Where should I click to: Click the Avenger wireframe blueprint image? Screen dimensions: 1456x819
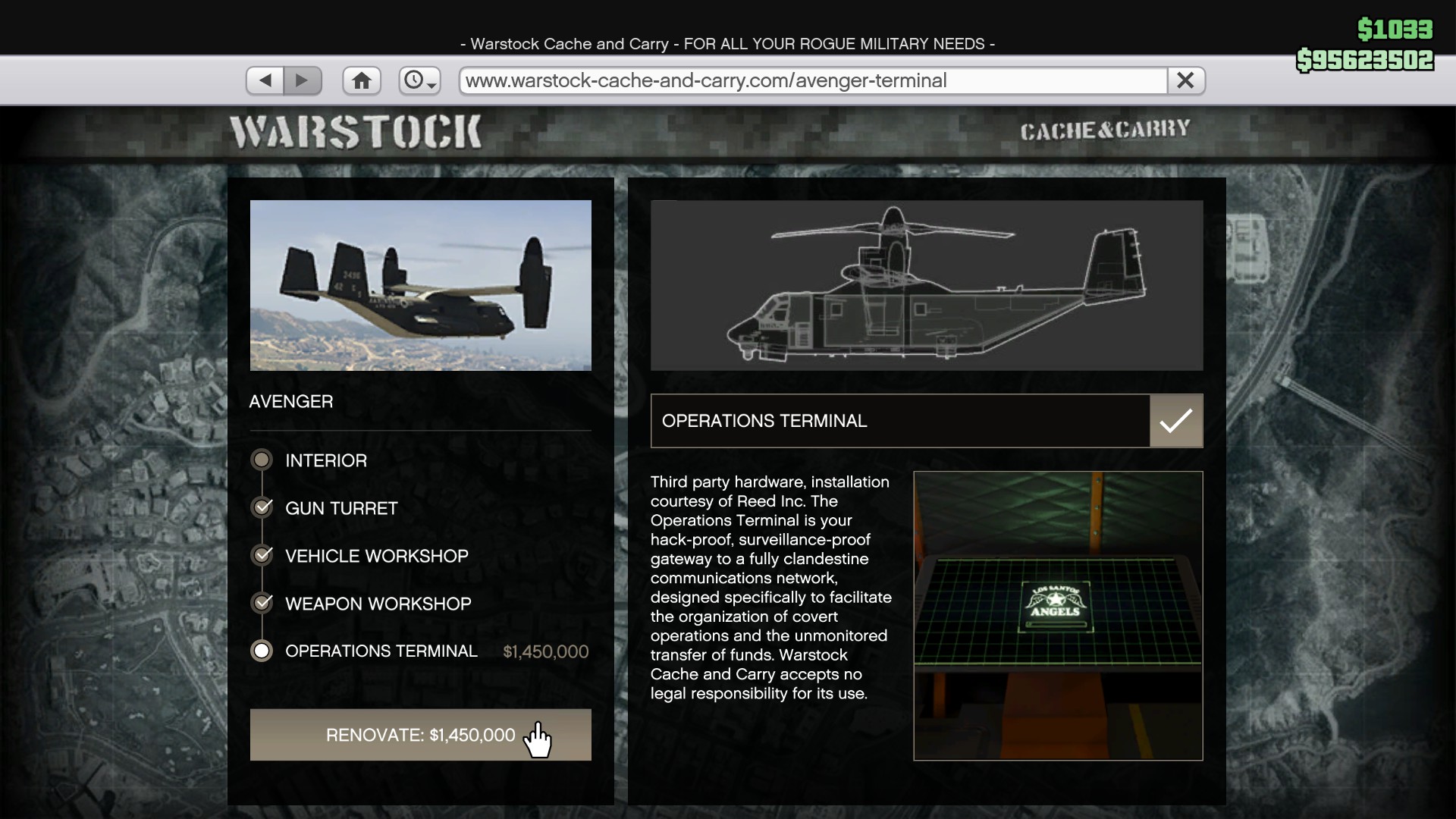[x=926, y=285]
